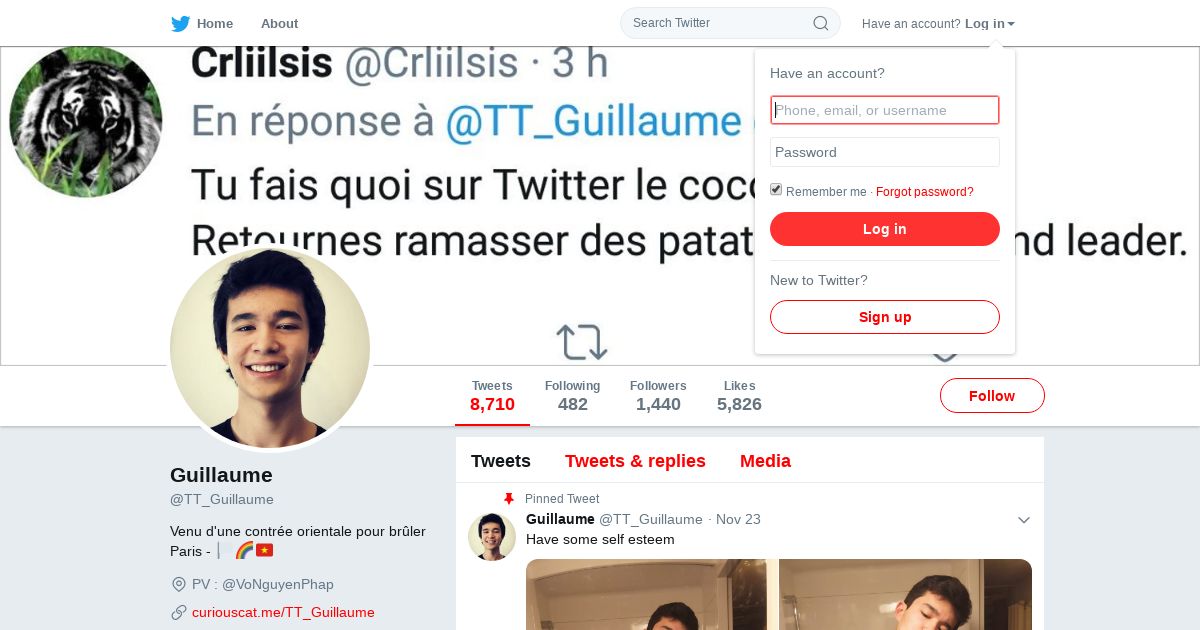This screenshot has width=1200, height=630.
Task: Click the retweet arrows icon in header image
Action: coord(582,342)
